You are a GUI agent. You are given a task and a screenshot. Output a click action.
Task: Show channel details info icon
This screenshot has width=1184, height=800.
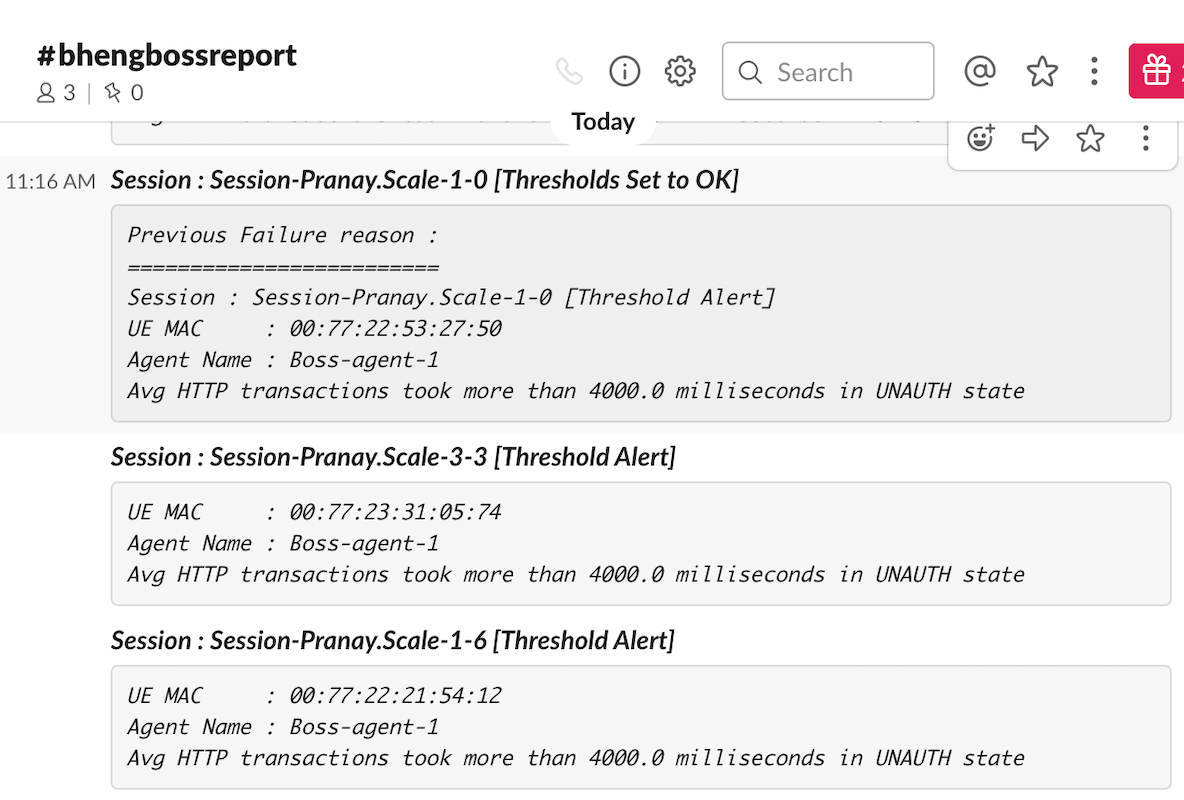(624, 72)
